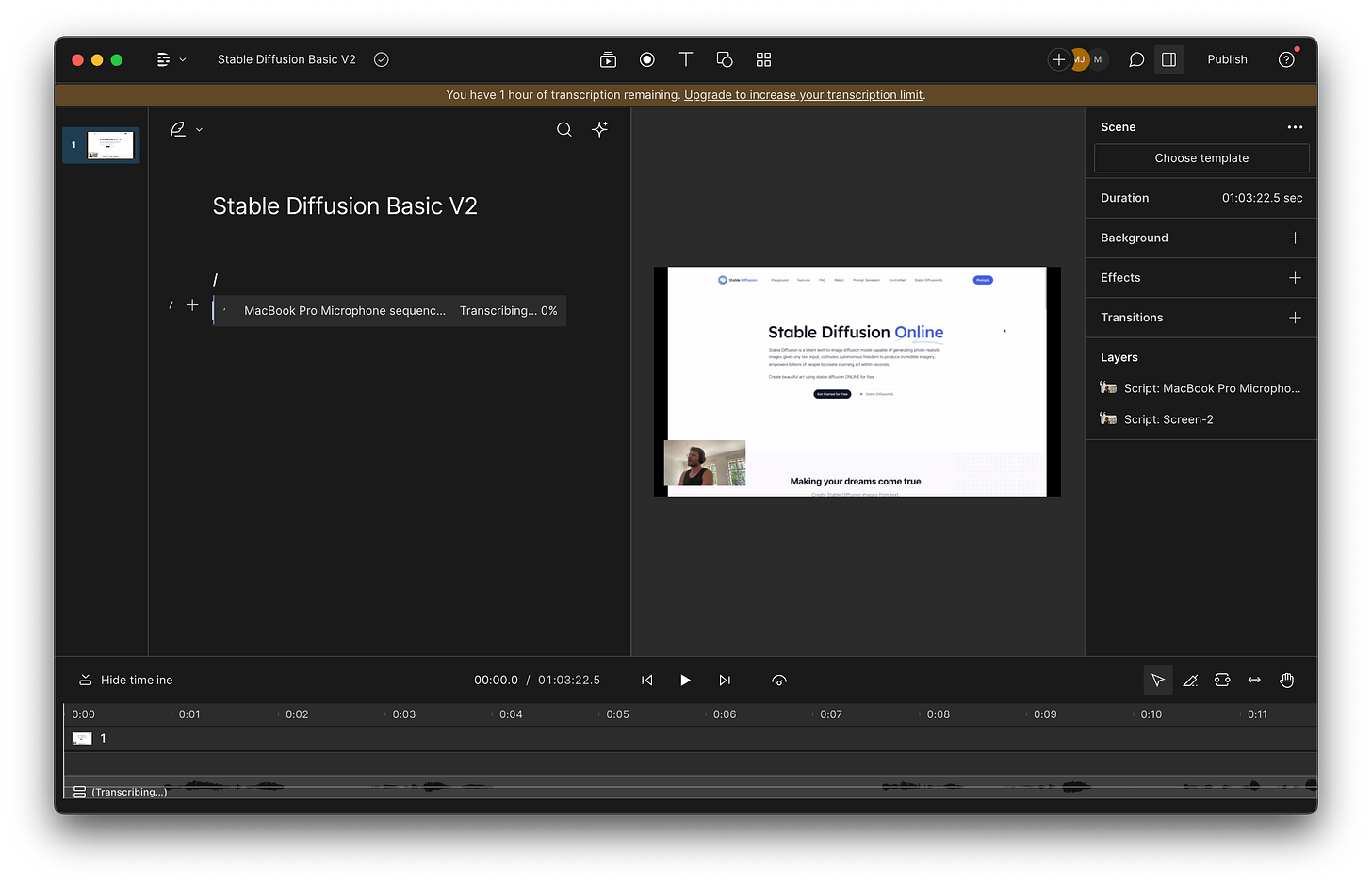Click the Transcribing track label icon
Image resolution: width=1372 pixels, height=886 pixels.
pyautogui.click(x=80, y=792)
